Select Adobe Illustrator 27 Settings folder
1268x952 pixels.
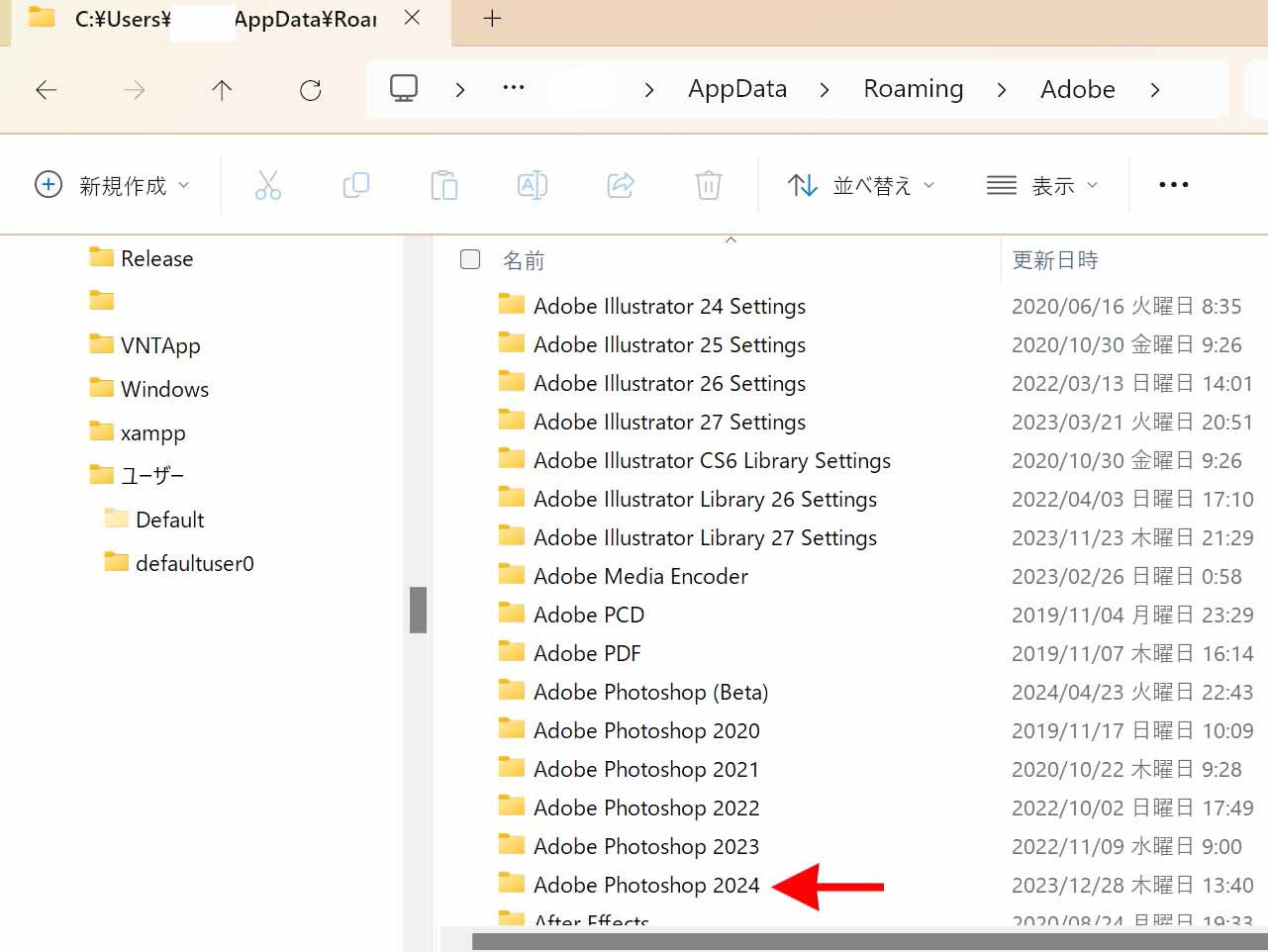tap(651, 422)
